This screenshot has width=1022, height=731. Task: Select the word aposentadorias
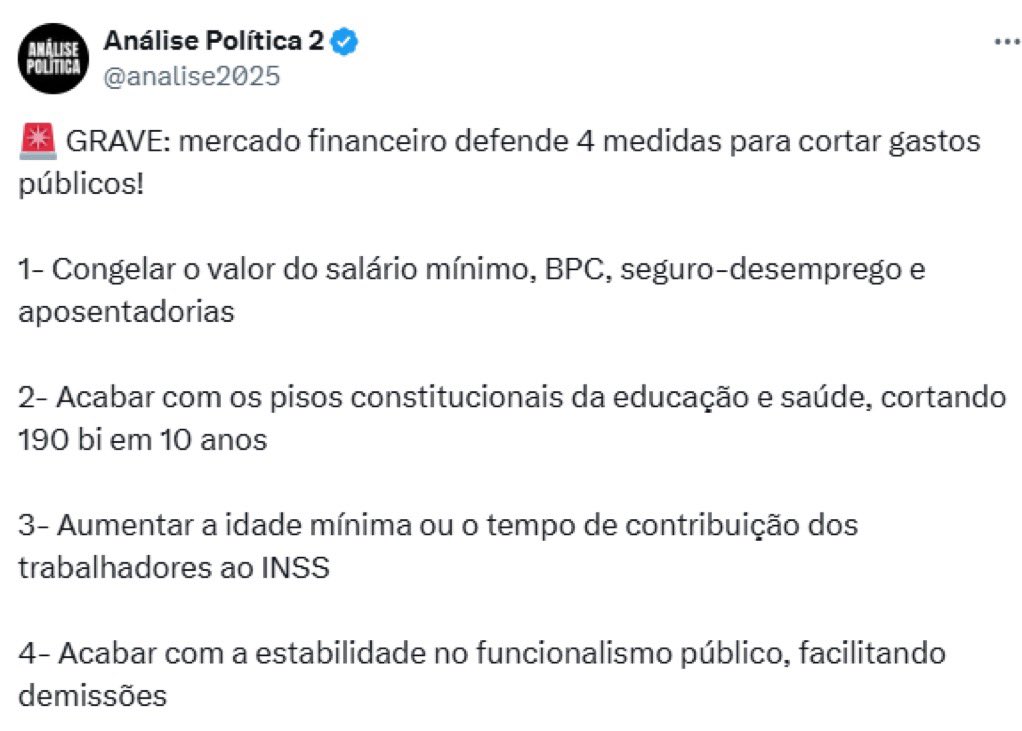[x=126, y=313]
